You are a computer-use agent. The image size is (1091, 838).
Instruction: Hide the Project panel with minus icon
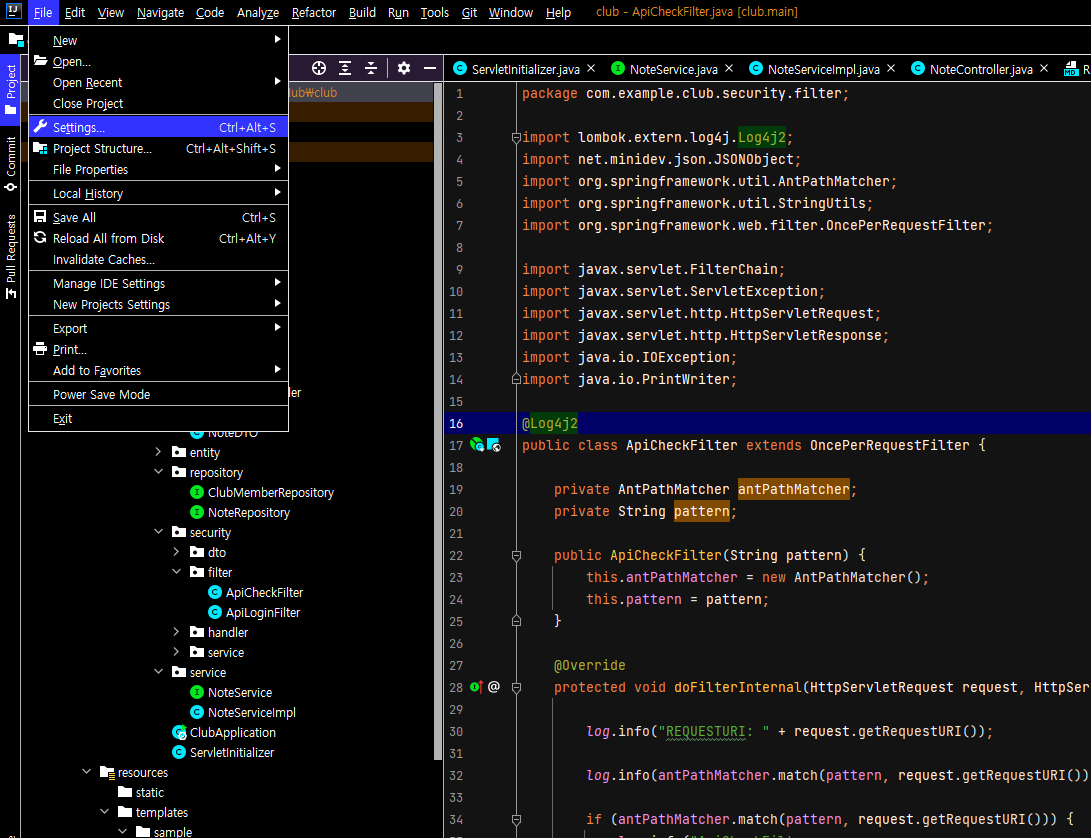(x=430, y=68)
